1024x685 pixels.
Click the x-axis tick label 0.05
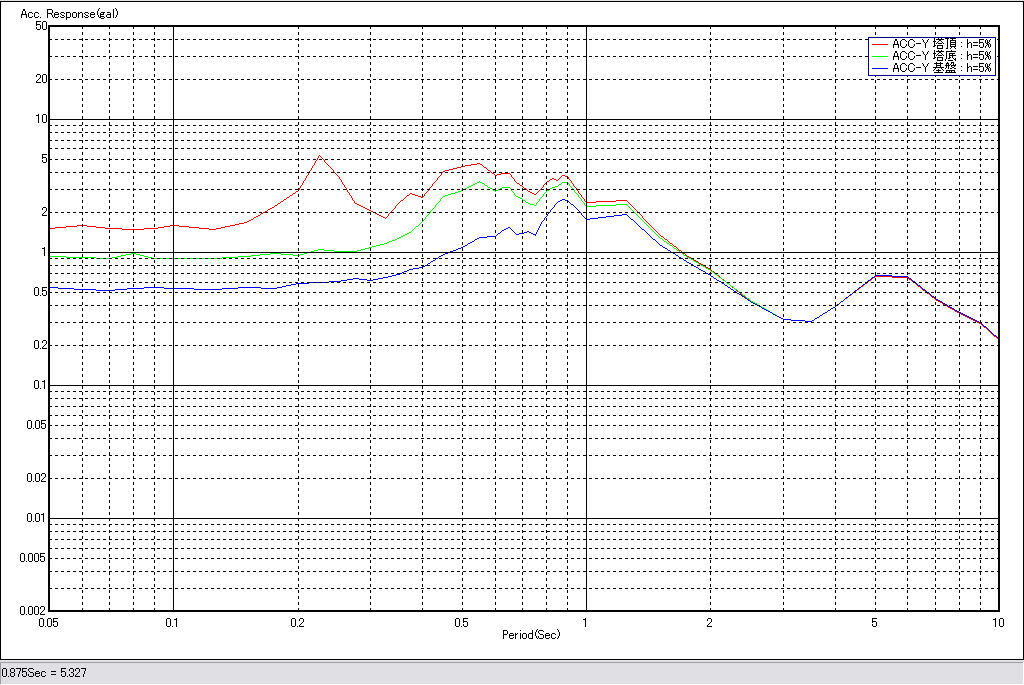tap(49, 622)
